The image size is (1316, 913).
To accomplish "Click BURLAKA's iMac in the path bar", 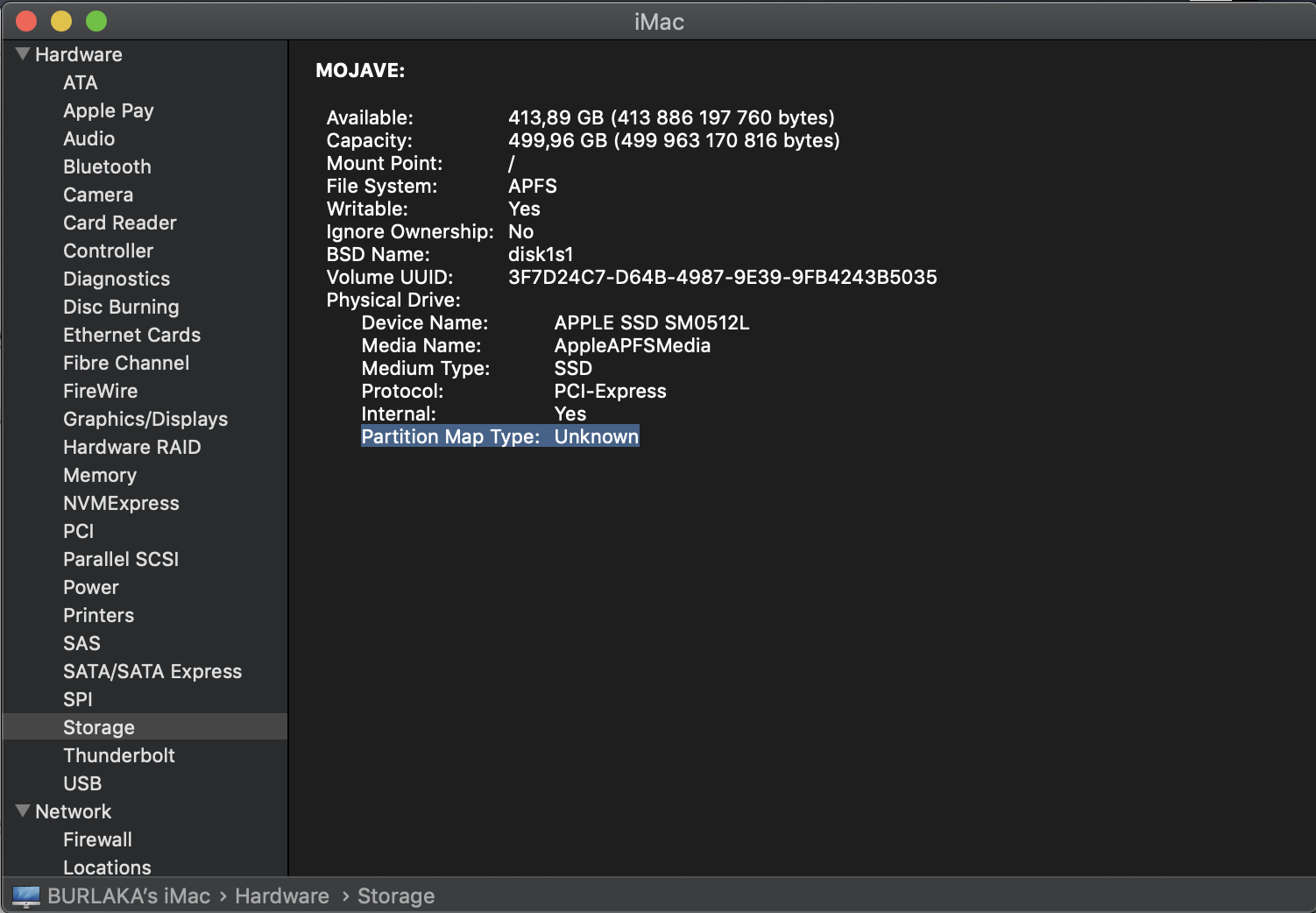I will [129, 896].
